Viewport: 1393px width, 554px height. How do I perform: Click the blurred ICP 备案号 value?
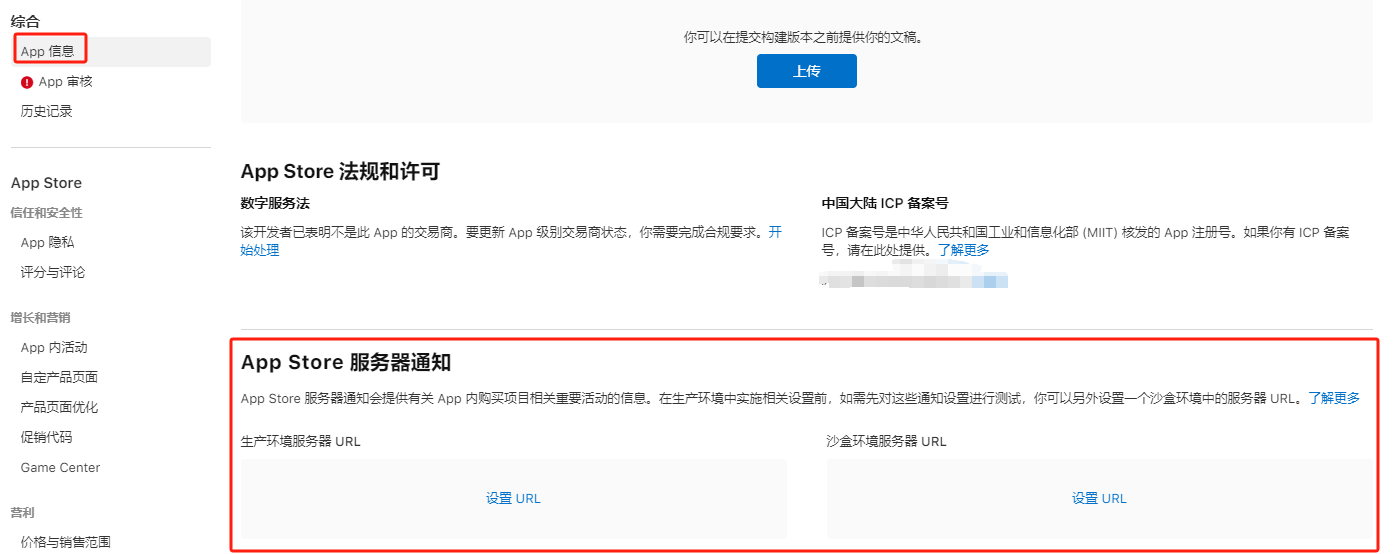(915, 277)
